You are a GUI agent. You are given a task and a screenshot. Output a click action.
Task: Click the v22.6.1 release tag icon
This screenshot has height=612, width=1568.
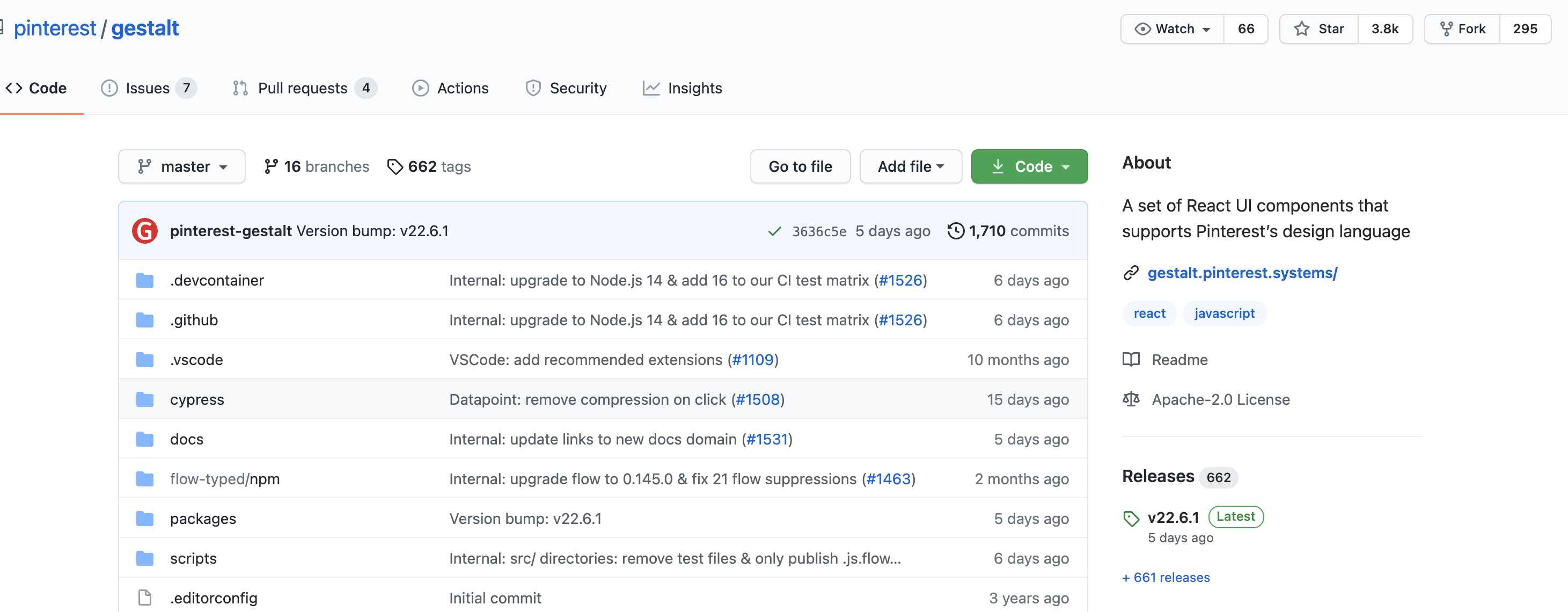pos(1131,518)
